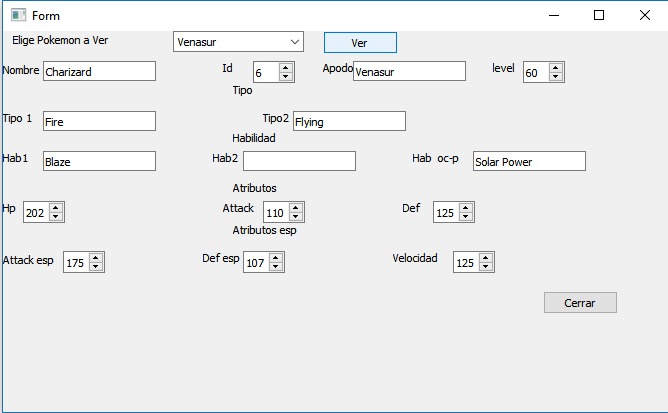This screenshot has width=668, height=413.
Task: Open the Venasur Pokemon combo box
Action: click(x=238, y=42)
